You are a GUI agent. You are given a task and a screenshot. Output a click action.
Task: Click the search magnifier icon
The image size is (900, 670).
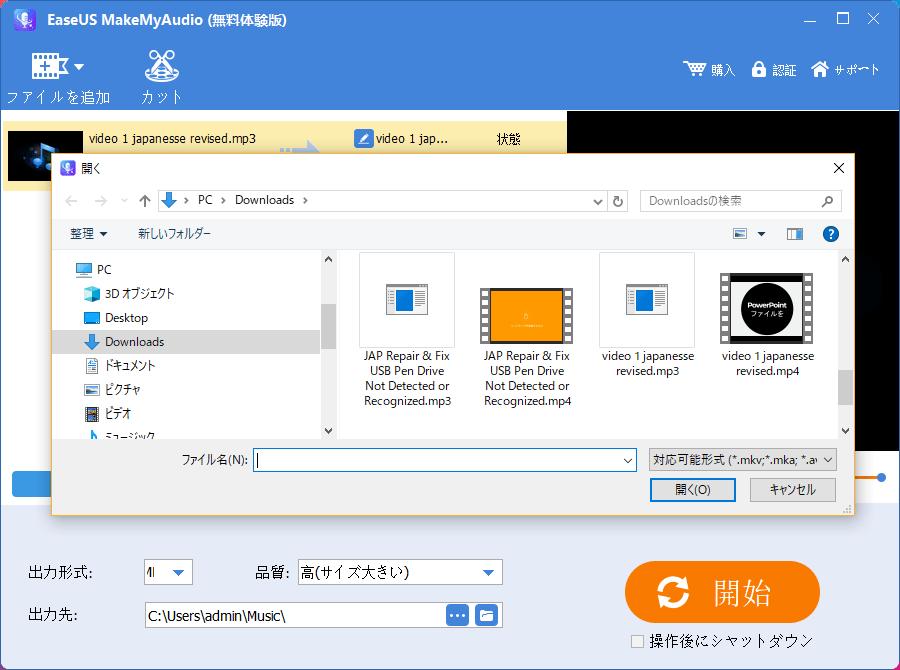click(827, 201)
